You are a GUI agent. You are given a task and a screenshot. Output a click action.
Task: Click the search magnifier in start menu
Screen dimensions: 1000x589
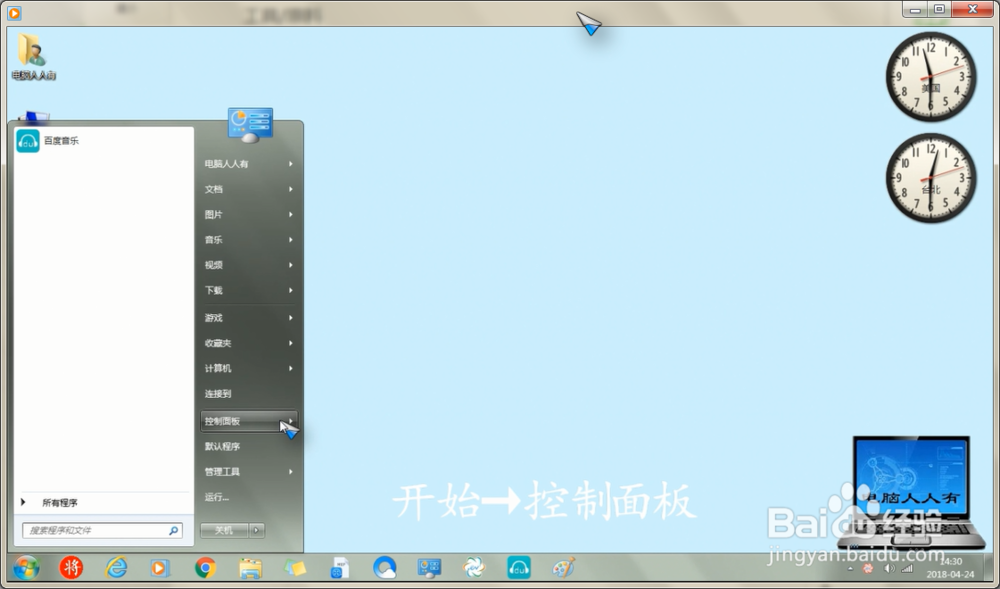click(173, 530)
